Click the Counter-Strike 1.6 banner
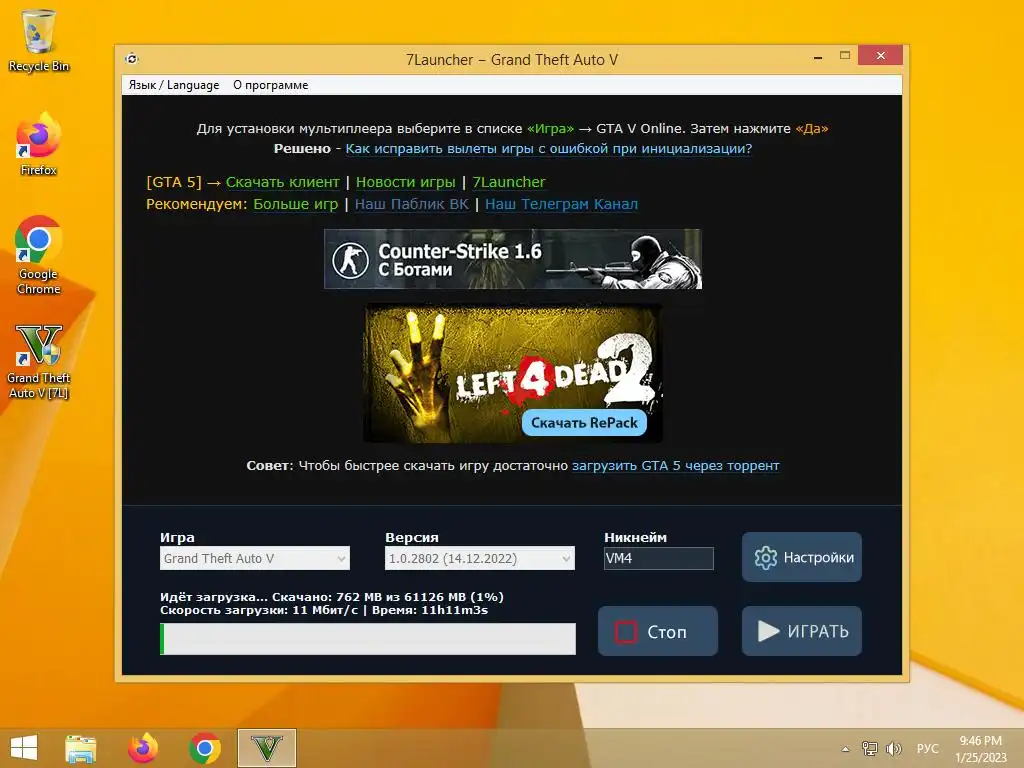Viewport: 1024px width, 768px height. pos(513,259)
